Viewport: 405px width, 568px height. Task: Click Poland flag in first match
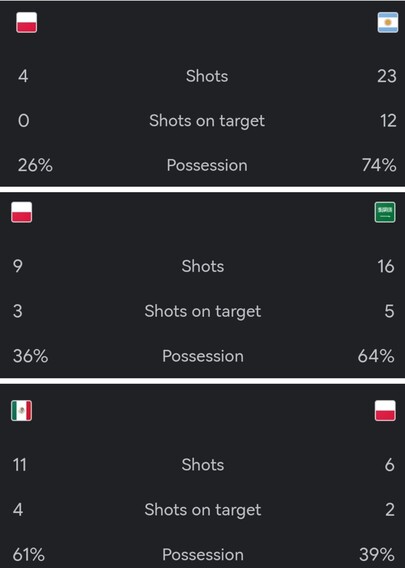coord(26,22)
